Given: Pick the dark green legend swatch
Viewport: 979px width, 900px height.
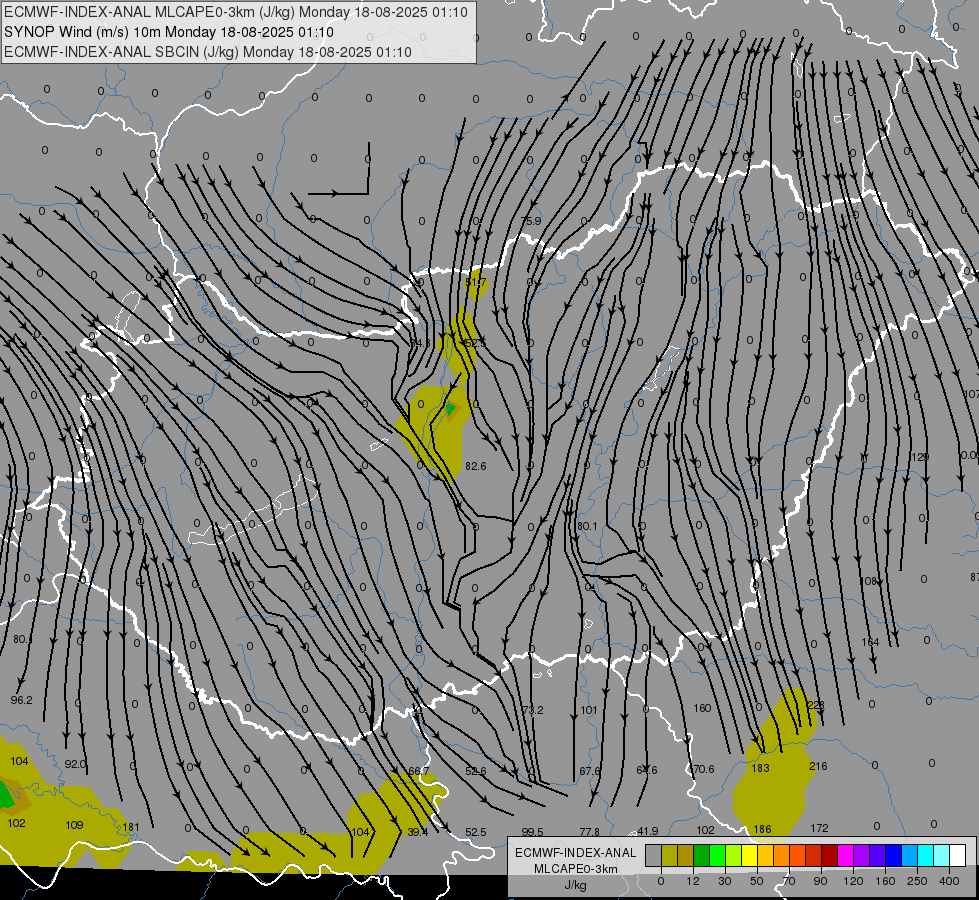Looking at the screenshot, I should (x=702, y=855).
